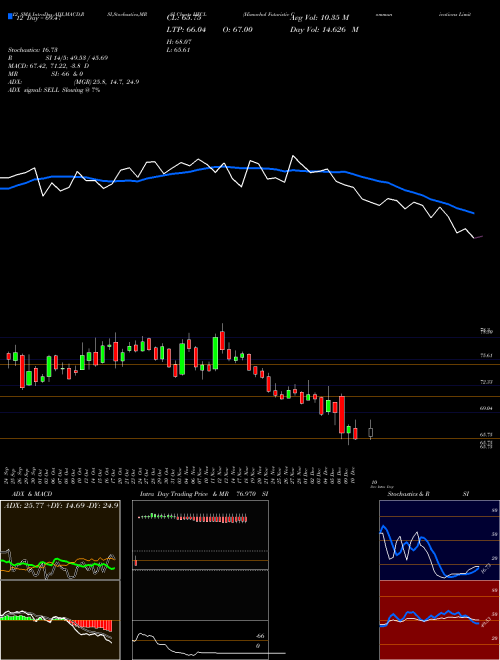
Task: Click the 'MR SI: -66 & 0' line
Action: 45,74
